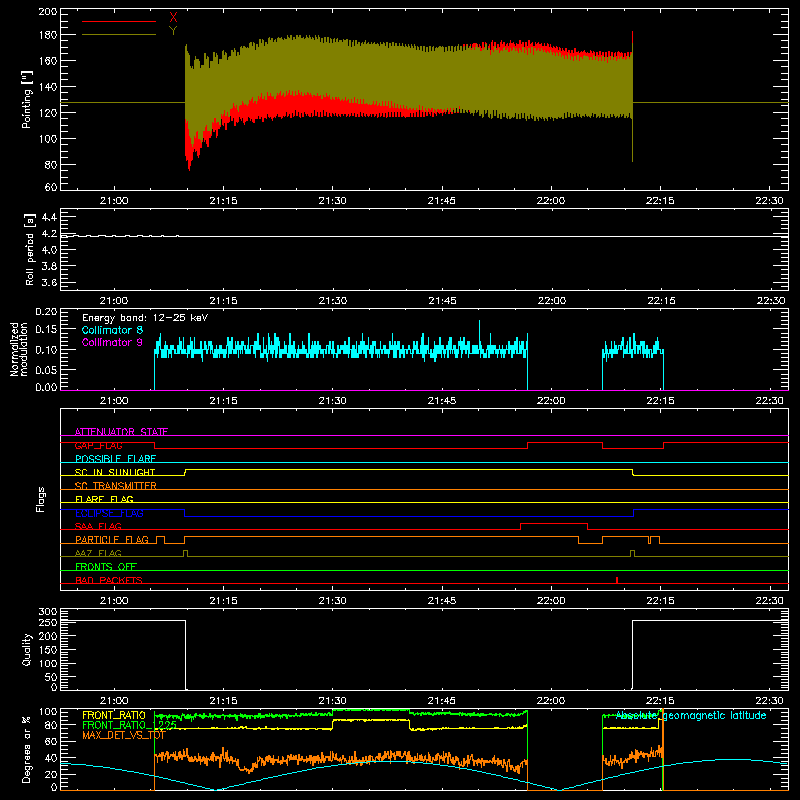The height and width of the screenshot is (800, 800).
Task: Click the Flags axis title
Action: [40, 499]
